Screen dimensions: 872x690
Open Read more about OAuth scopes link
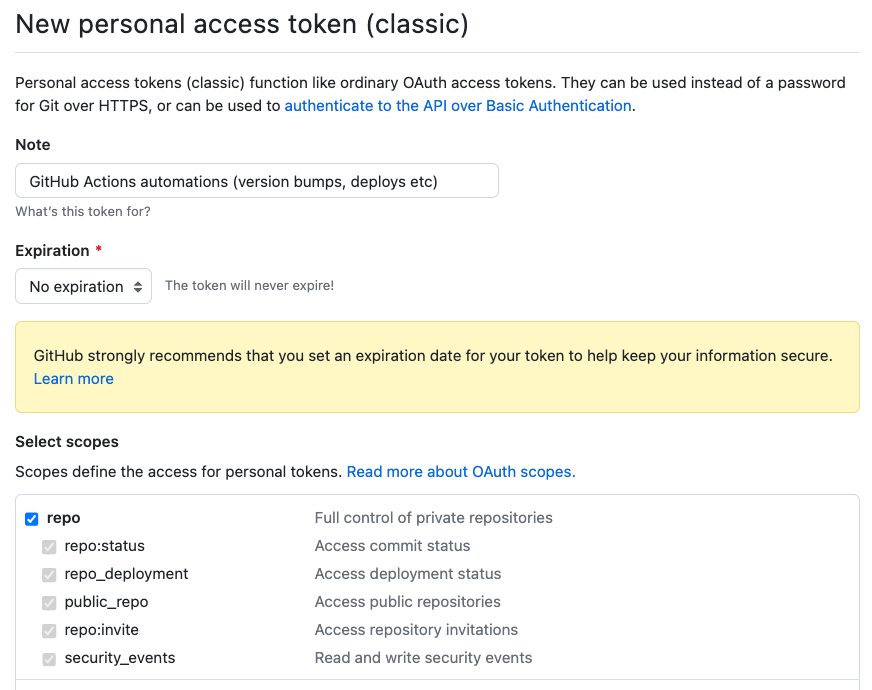click(x=461, y=472)
